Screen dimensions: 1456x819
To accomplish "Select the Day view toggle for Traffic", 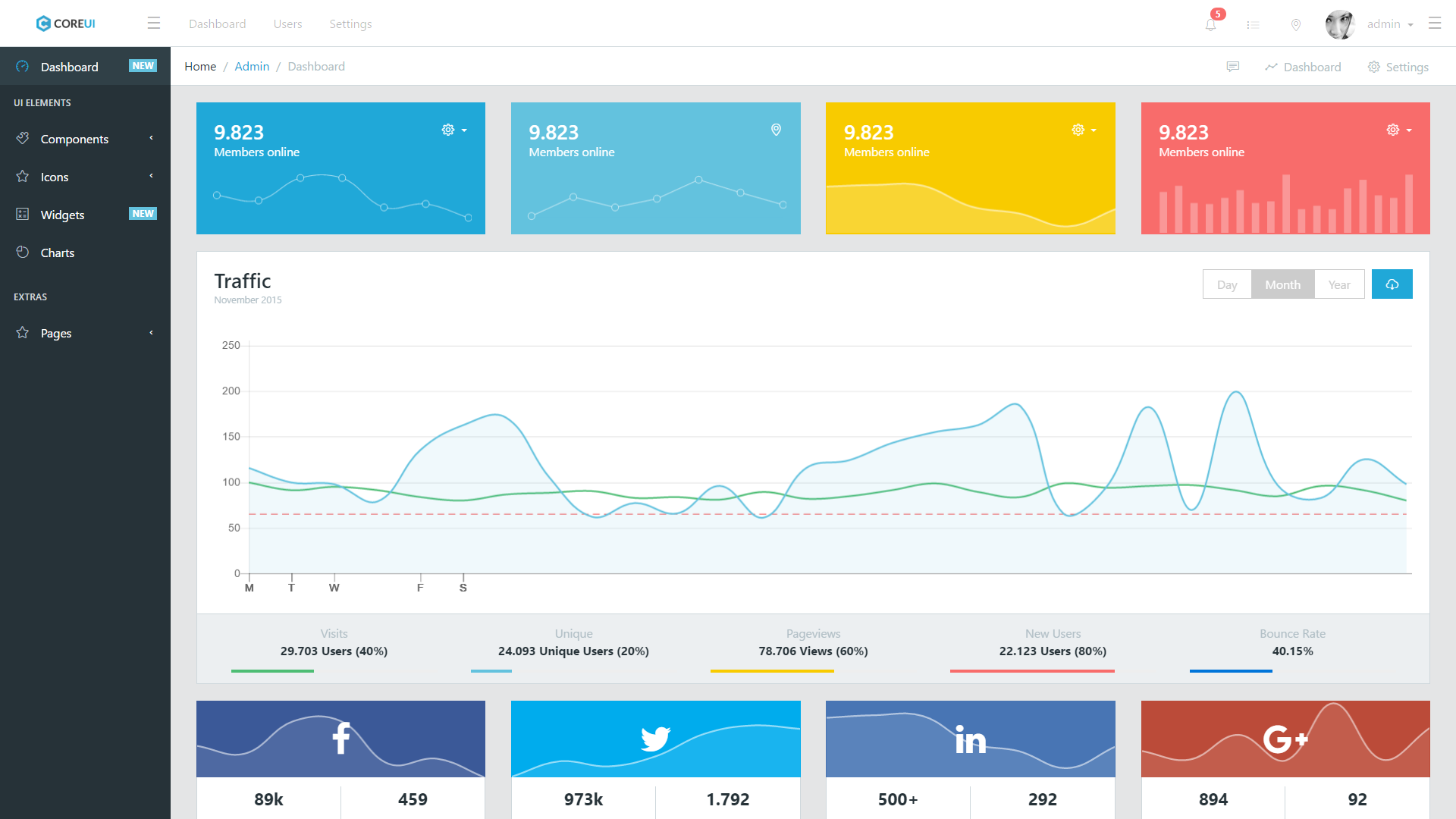I will click(1226, 284).
